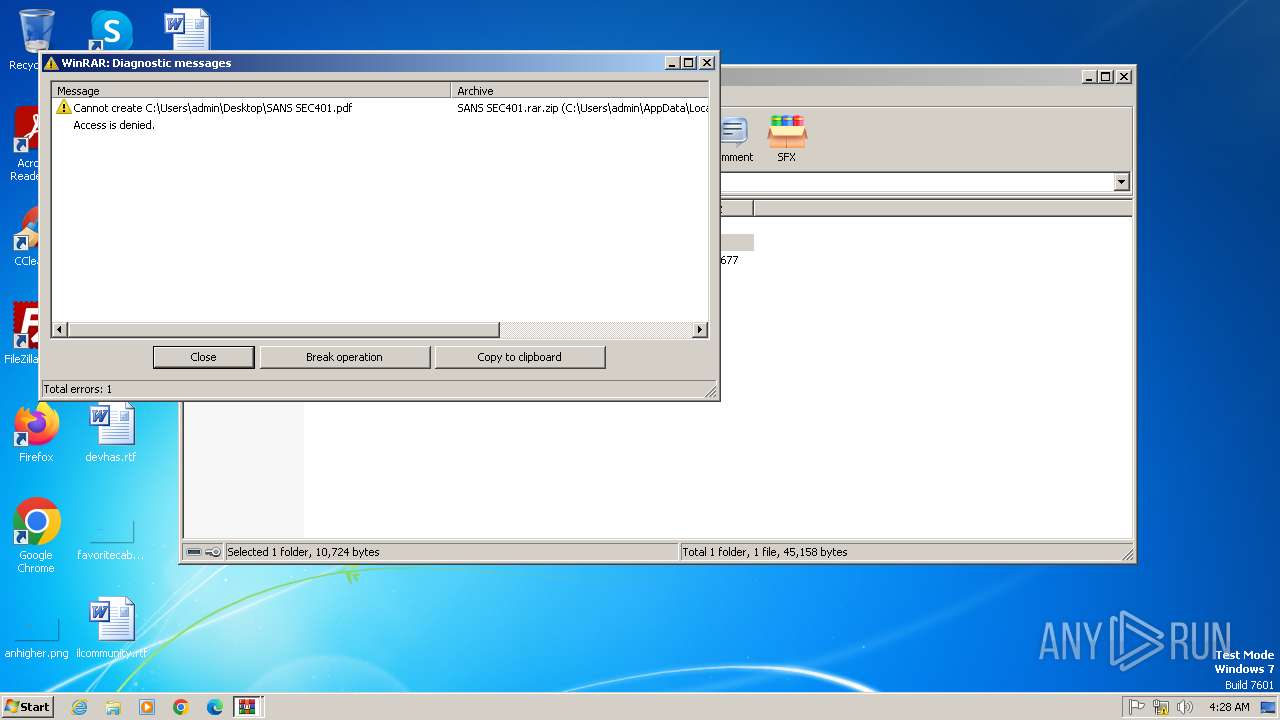1280x720 pixels.
Task: Open the Skype desktop shortcut
Action: (111, 29)
